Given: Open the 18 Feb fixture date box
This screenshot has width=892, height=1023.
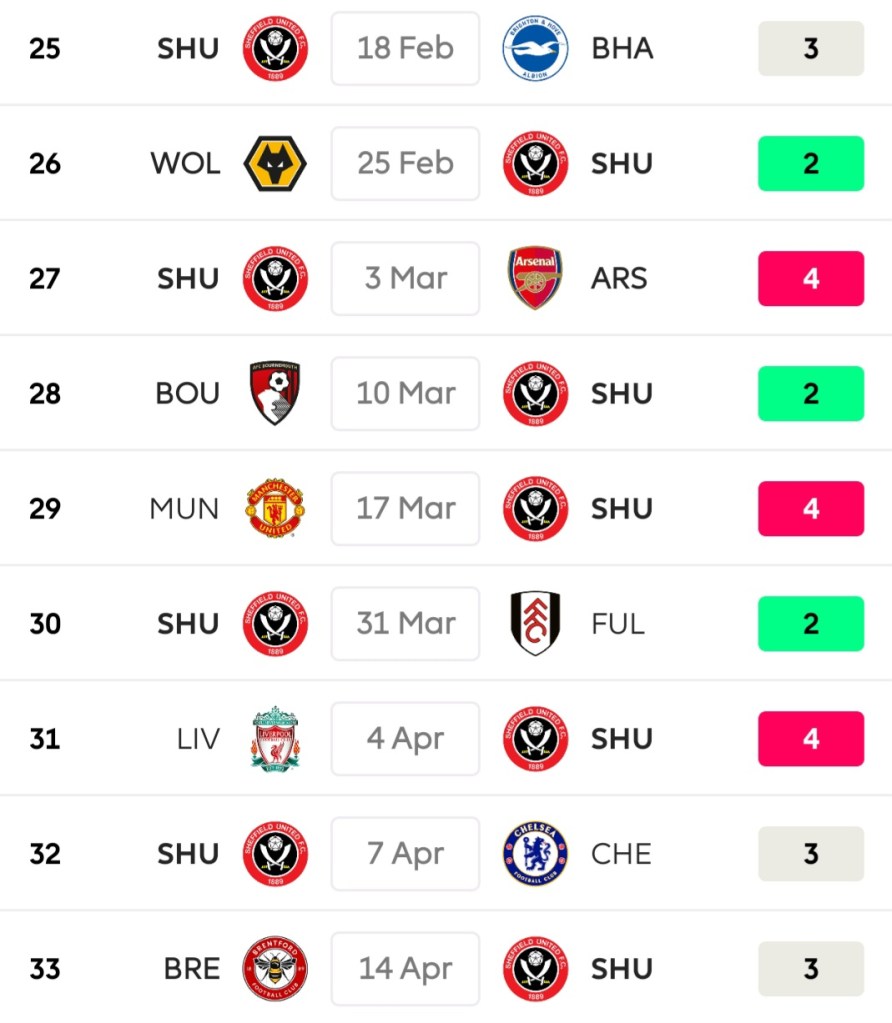Looking at the screenshot, I should point(405,48).
